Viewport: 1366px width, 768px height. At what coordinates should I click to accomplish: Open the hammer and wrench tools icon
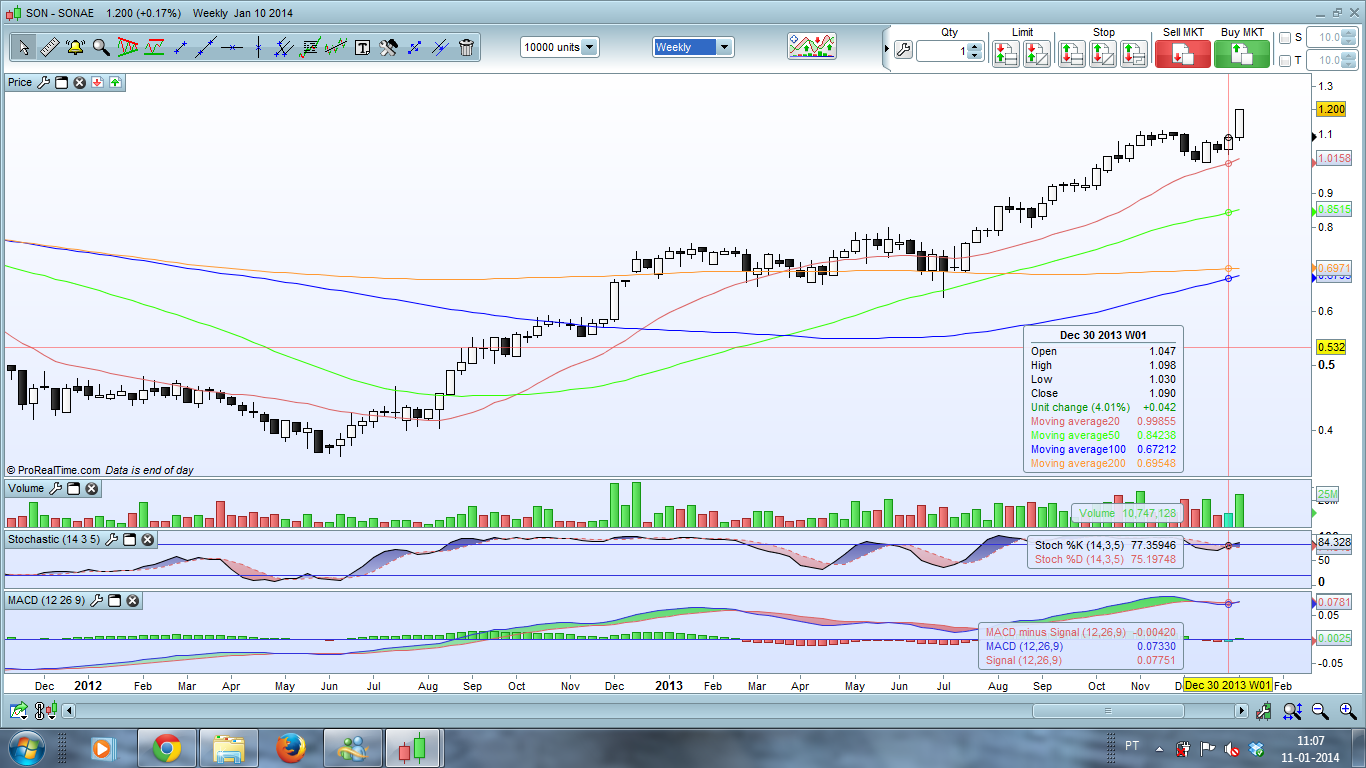pos(388,47)
